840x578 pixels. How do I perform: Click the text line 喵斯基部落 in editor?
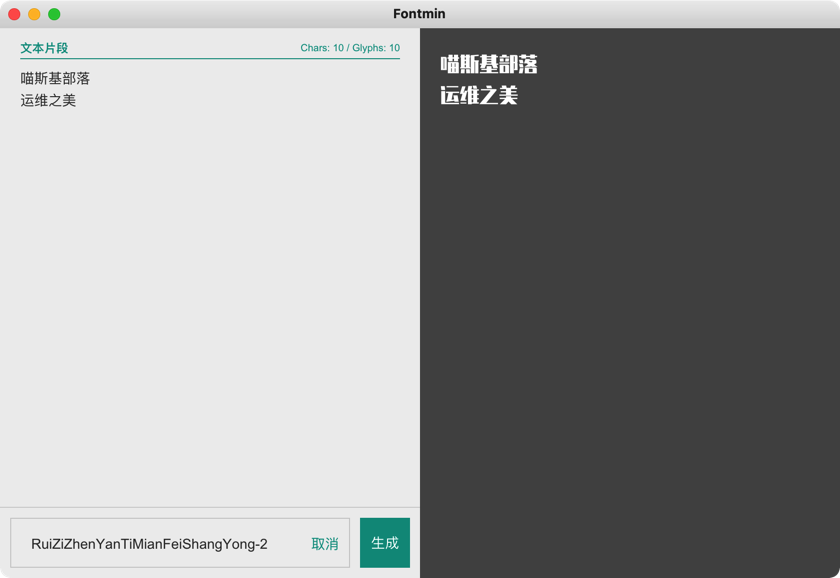[x=55, y=78]
